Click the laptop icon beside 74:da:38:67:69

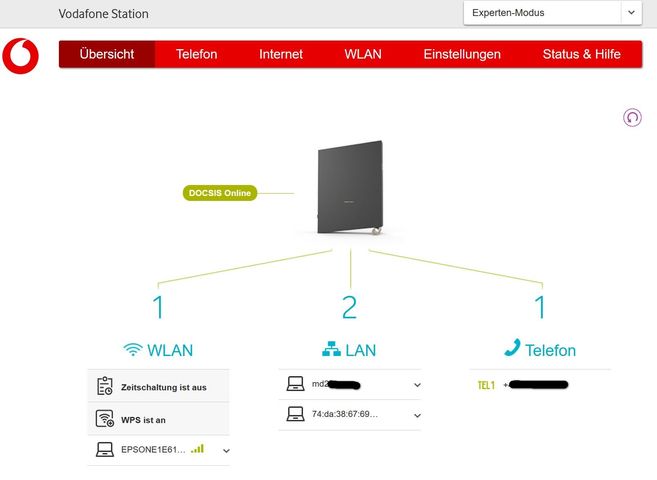pos(295,414)
